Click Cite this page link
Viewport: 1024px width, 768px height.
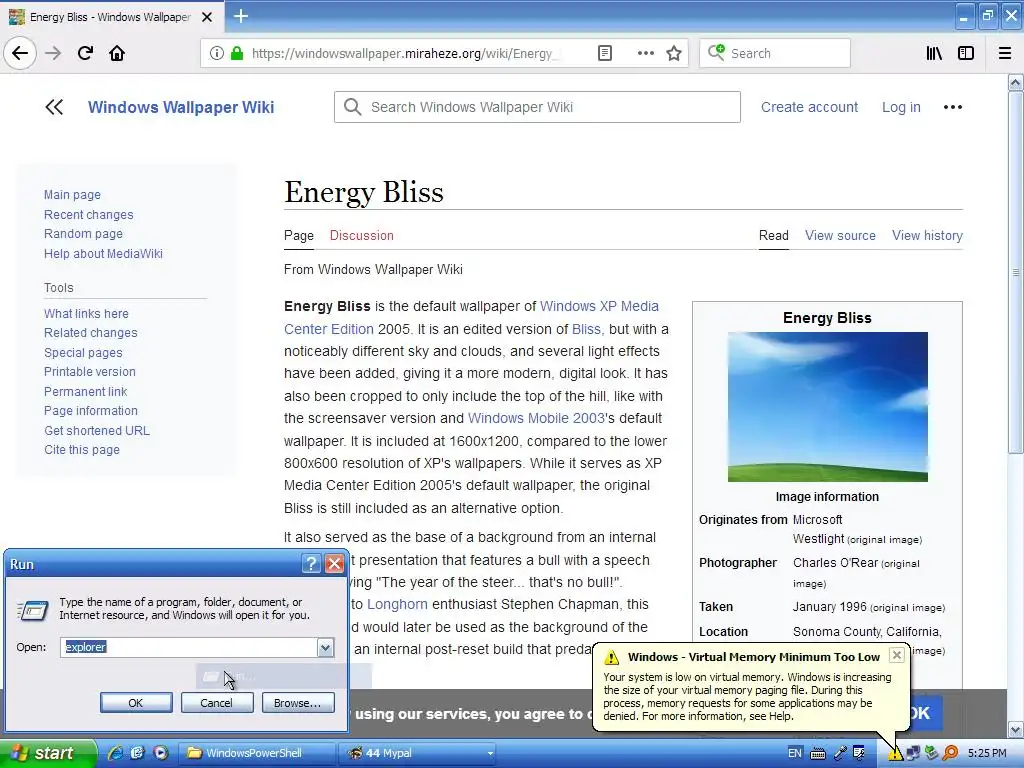82,450
